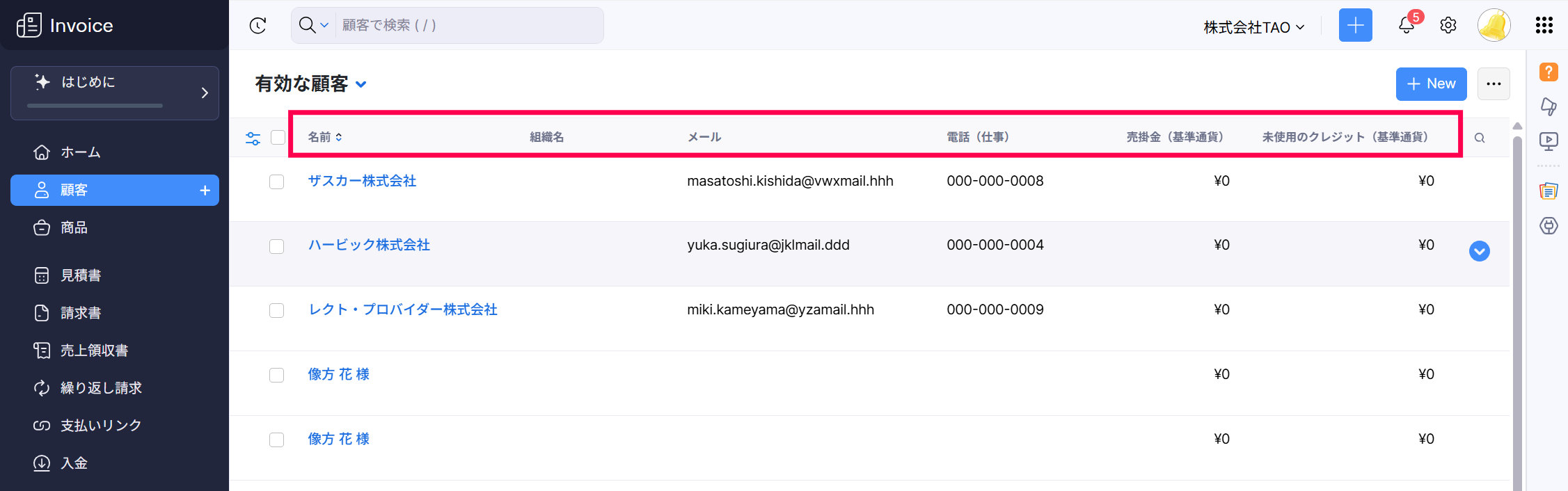Viewport: 1568px width, 491px height.
Task: Toggle the select-all checkbox in header
Action: (278, 138)
